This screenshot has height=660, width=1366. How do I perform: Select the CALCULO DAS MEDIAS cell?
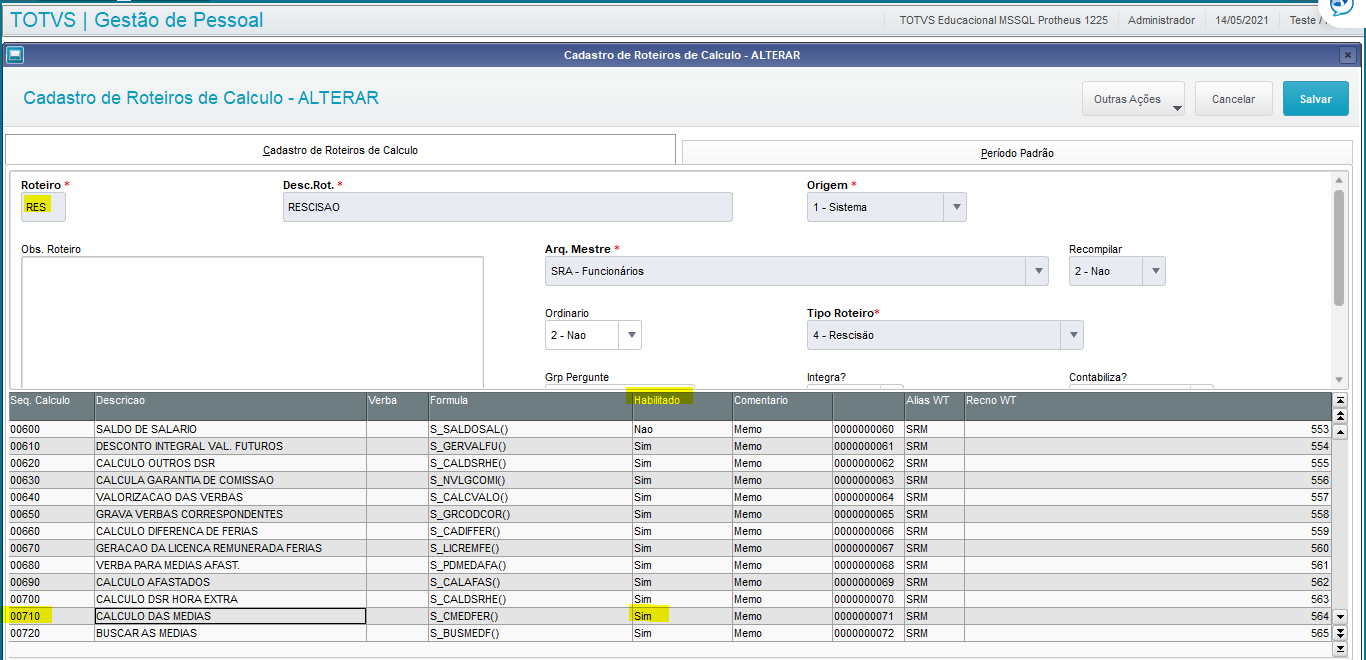click(230, 616)
